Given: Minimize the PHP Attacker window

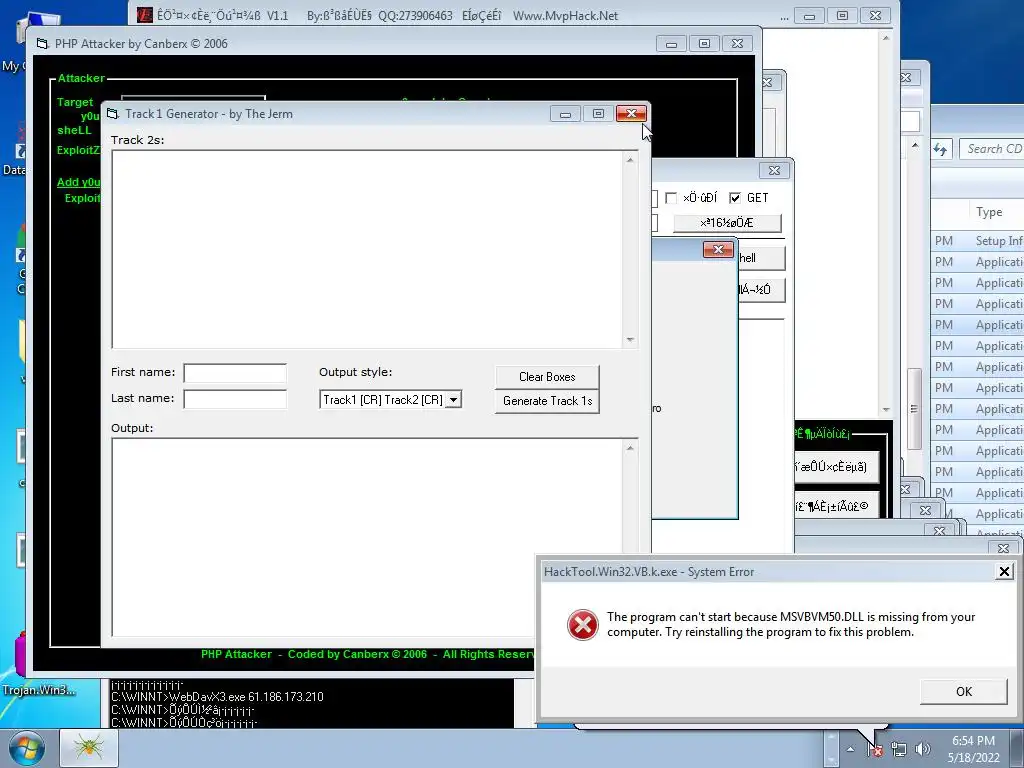Looking at the screenshot, I should [x=671, y=44].
